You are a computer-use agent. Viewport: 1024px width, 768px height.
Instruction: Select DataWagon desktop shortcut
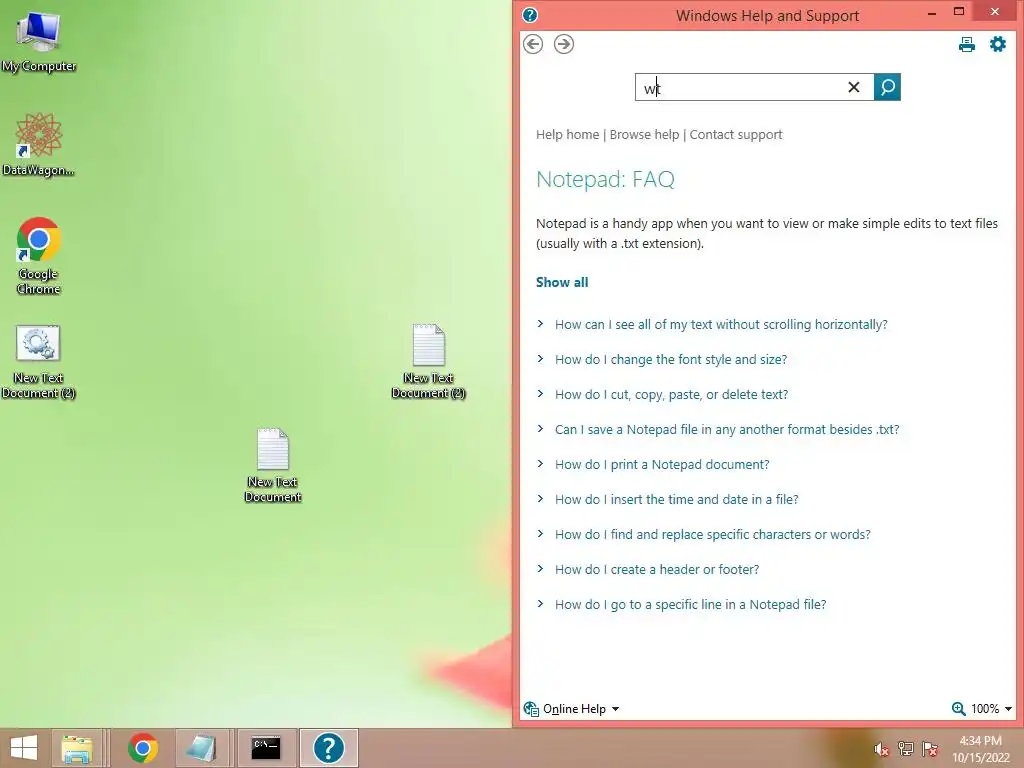click(39, 145)
